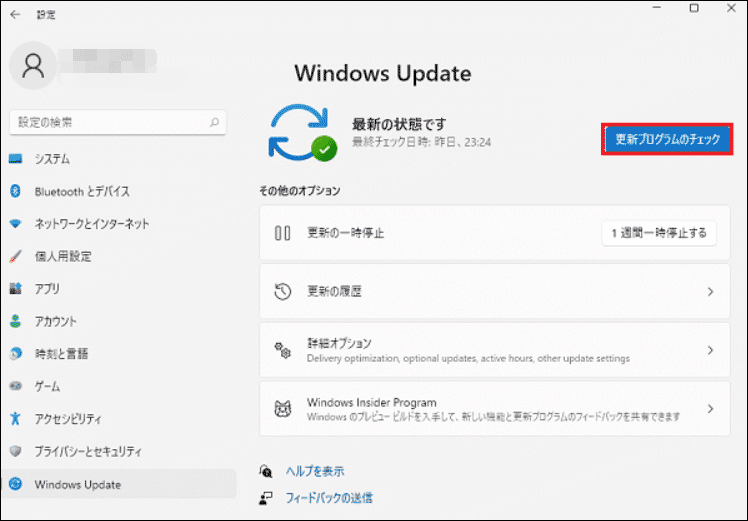Click 更新プログラムのチェック button
The image size is (748, 521).
(x=667, y=139)
